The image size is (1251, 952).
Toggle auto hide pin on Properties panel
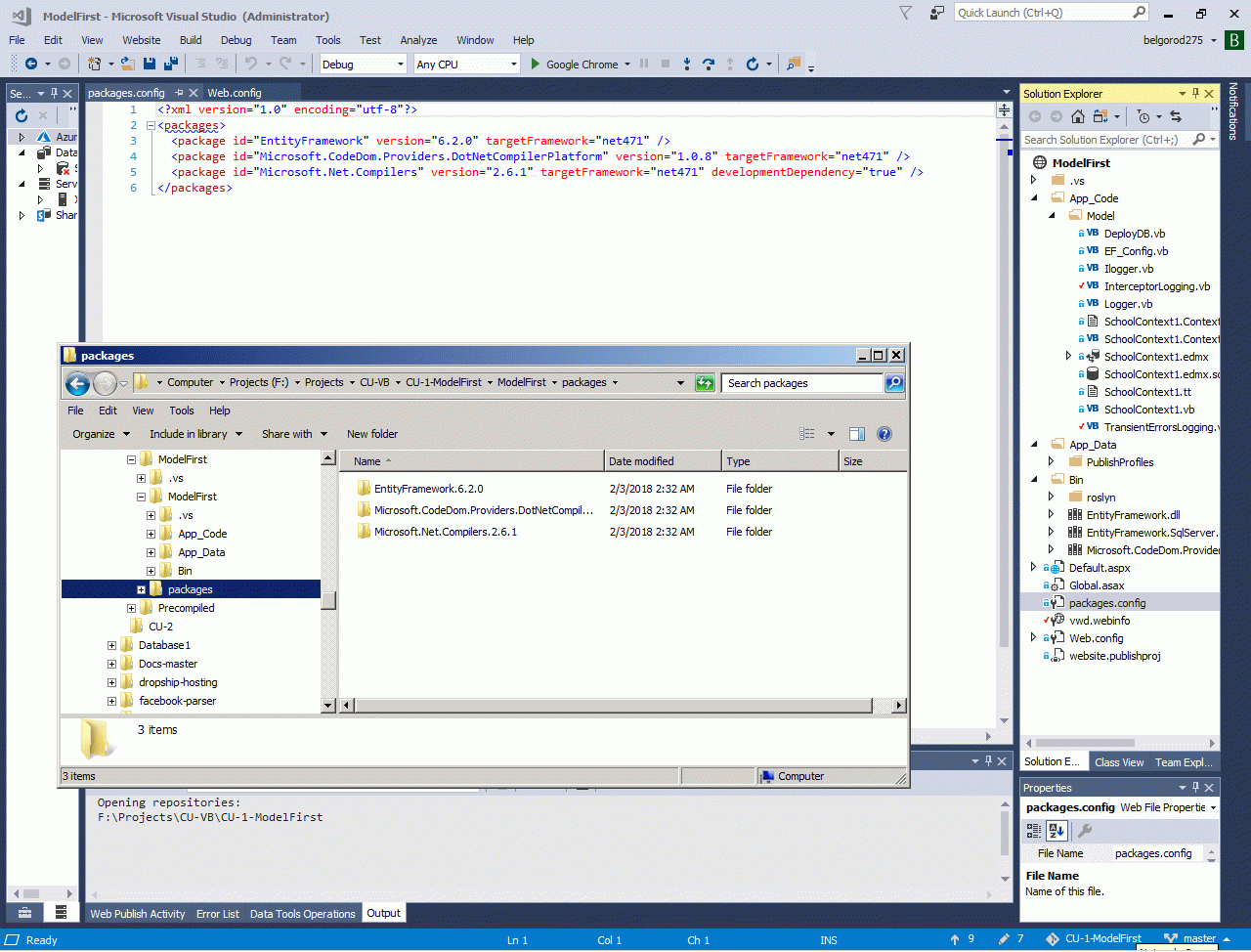pyautogui.click(x=1195, y=787)
